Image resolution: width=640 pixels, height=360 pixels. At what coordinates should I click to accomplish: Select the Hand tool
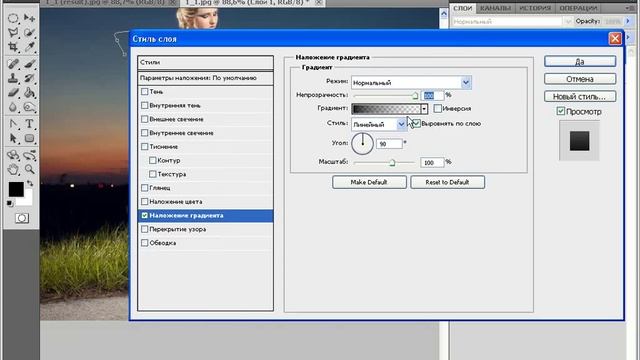click(13, 169)
